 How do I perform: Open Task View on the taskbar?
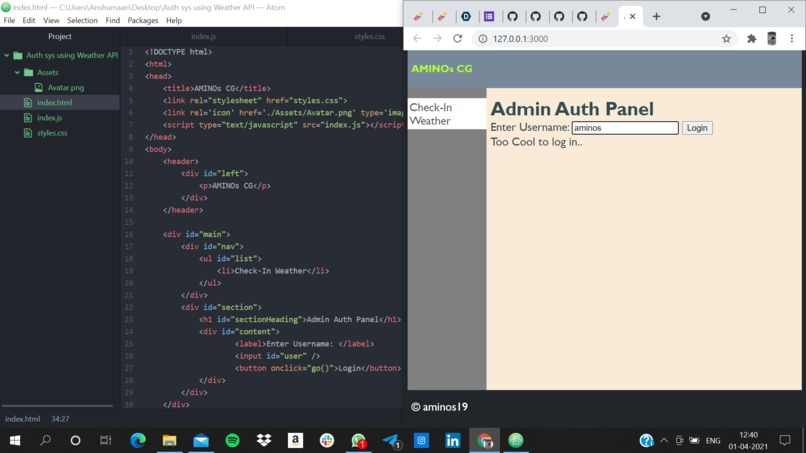[x=105, y=441]
